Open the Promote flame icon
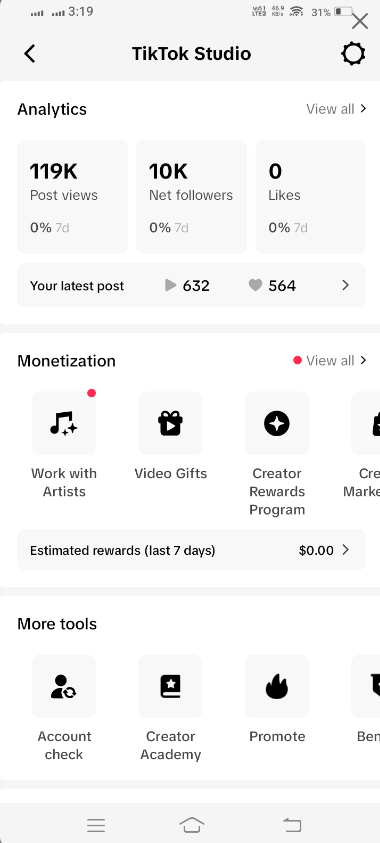Viewport: 380px width, 843px height. tap(277, 686)
